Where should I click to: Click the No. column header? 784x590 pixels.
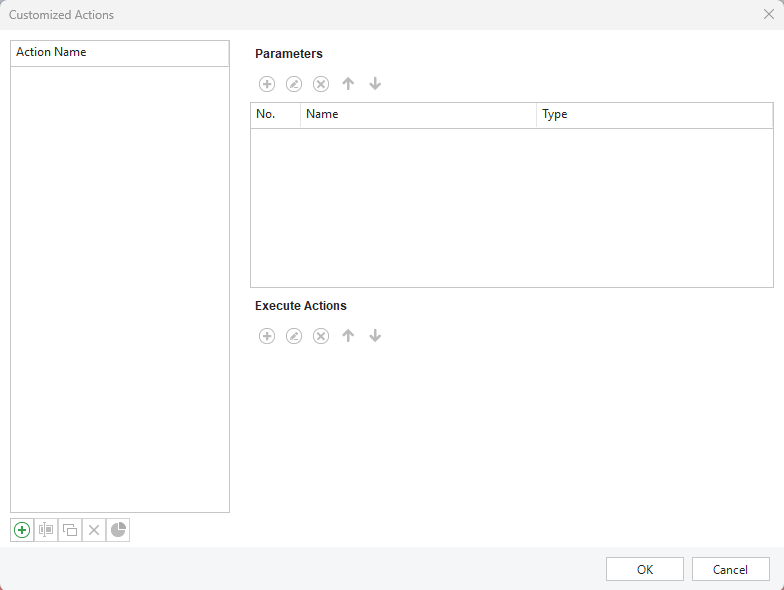point(276,115)
